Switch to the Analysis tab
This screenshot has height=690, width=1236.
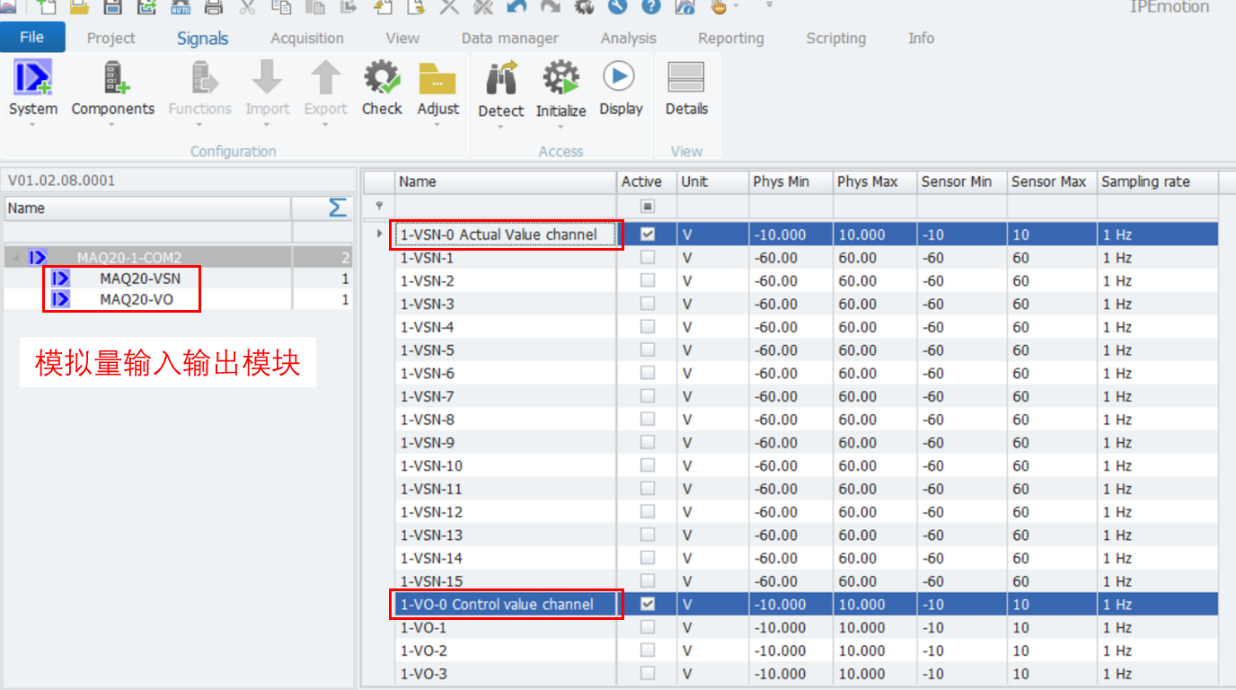[x=629, y=38]
